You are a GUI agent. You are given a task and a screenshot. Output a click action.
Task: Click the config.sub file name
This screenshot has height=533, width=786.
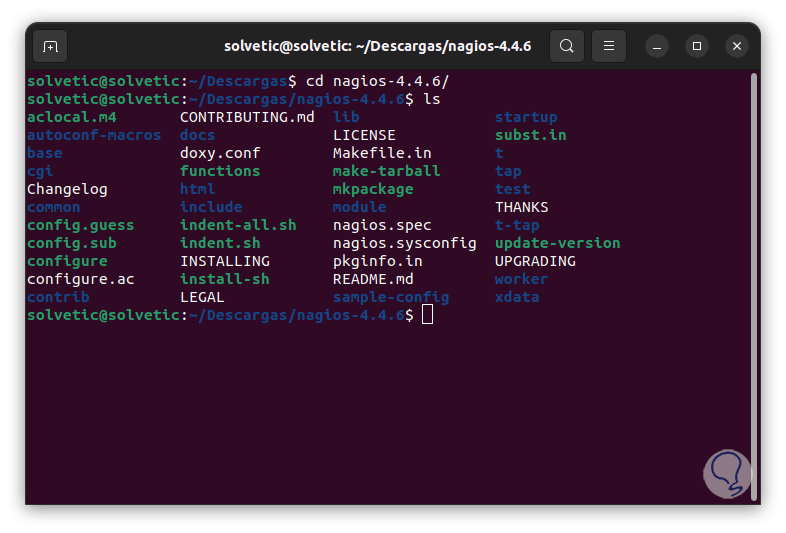(72, 244)
